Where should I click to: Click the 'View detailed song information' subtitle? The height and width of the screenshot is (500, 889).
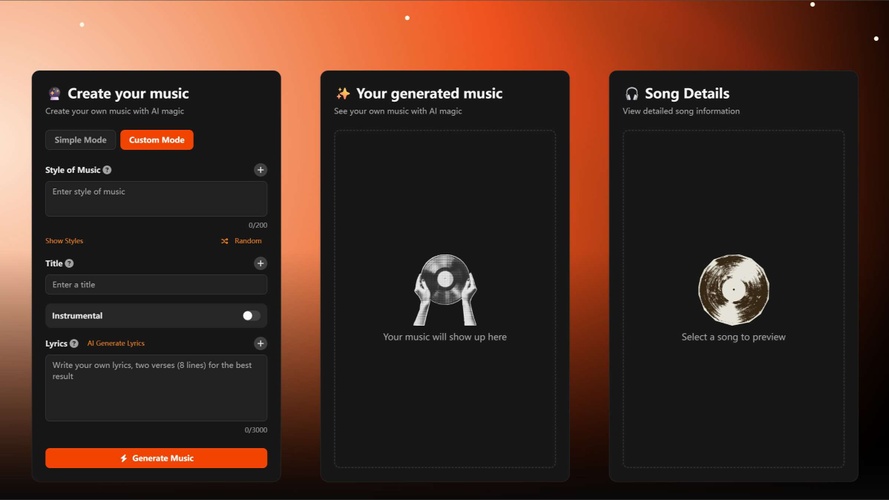point(681,111)
